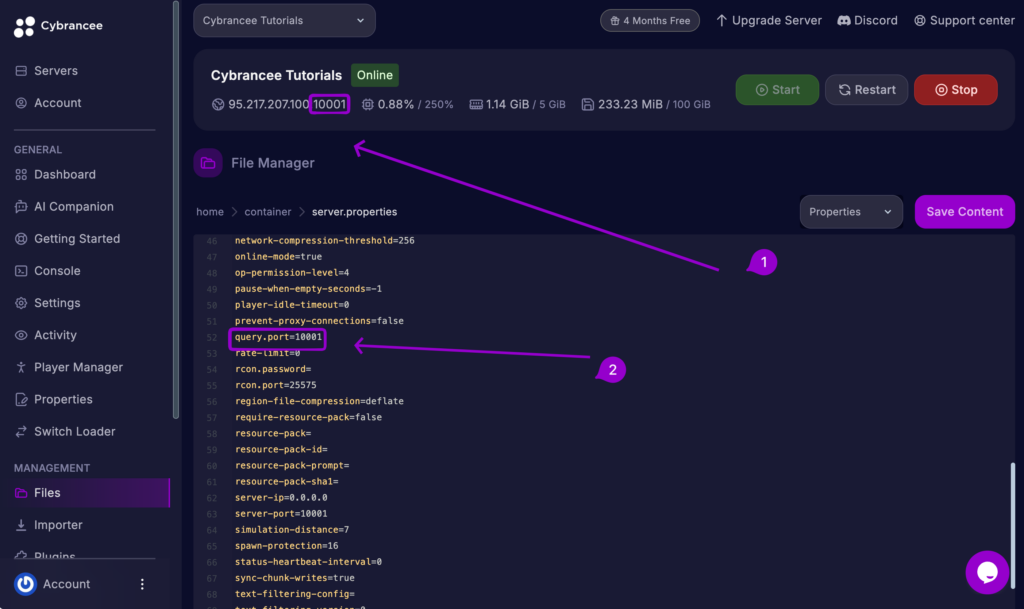Click the server IP address 95.217.207.100
Screen dimensions: 1024x609
click(268, 104)
